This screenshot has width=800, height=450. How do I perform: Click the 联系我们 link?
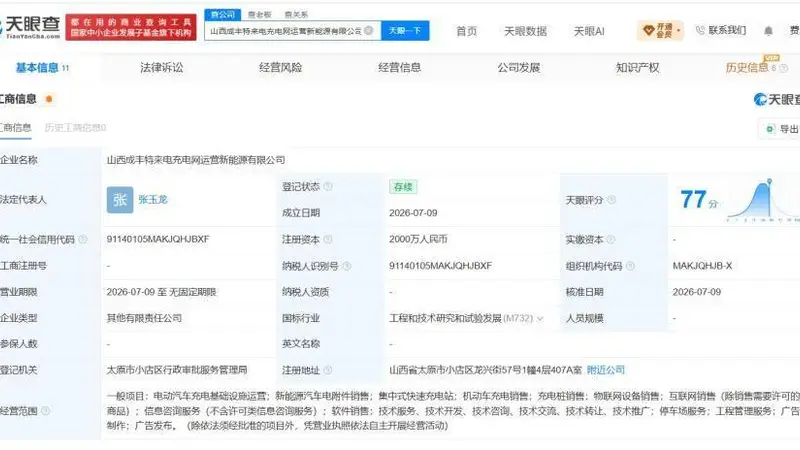pyautogui.click(x=727, y=31)
